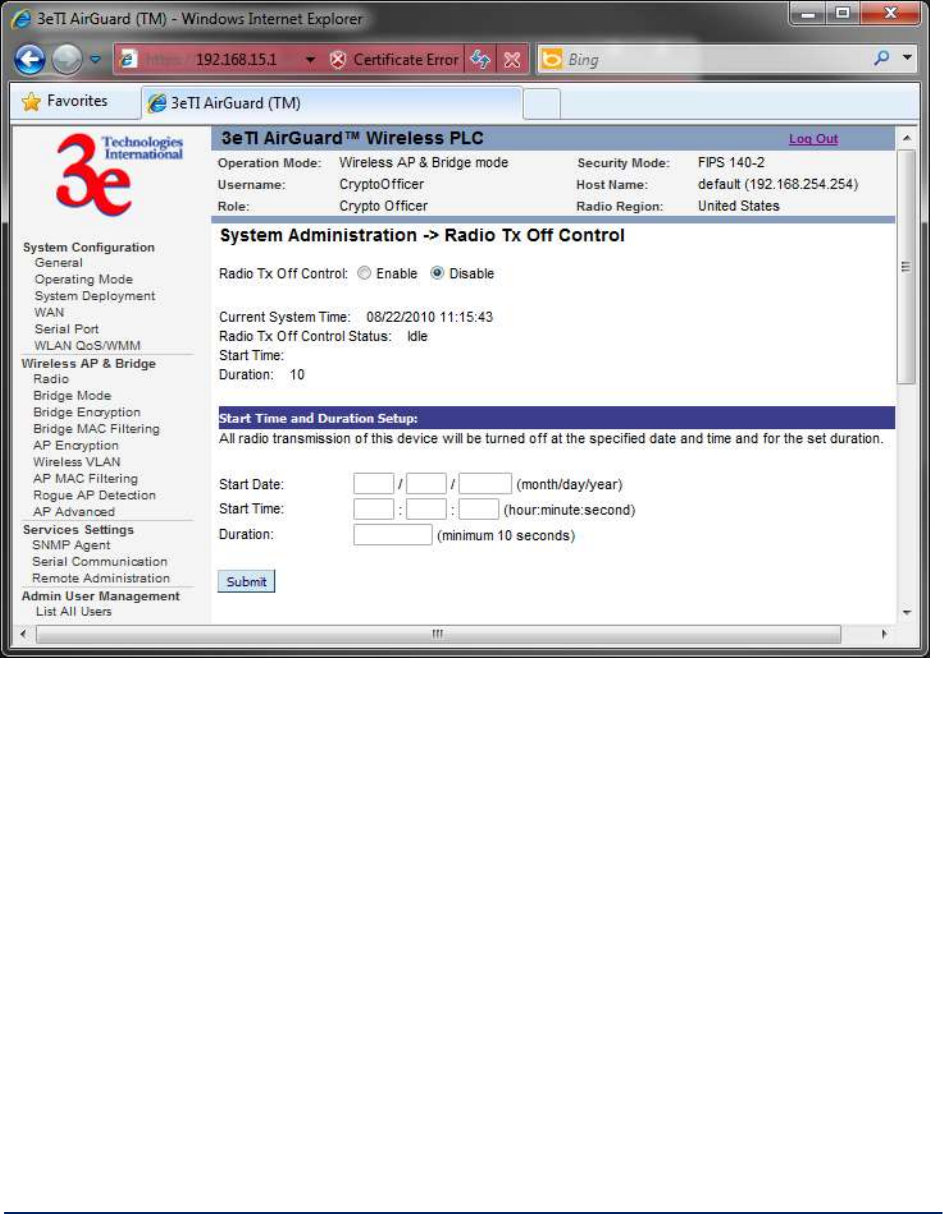Viewport: 943px width, 1214px height.
Task: Open the AP Encryption link
Action: coord(76,445)
